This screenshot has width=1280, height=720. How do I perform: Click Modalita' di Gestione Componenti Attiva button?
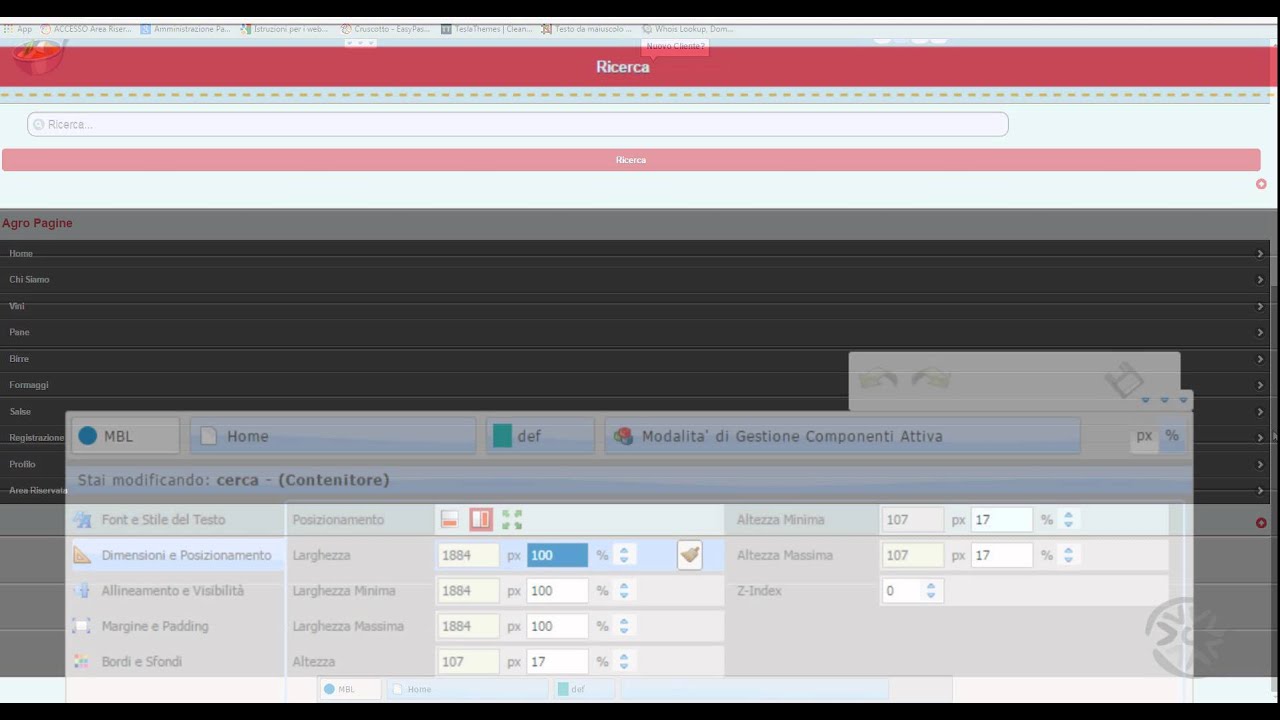[x=842, y=436]
